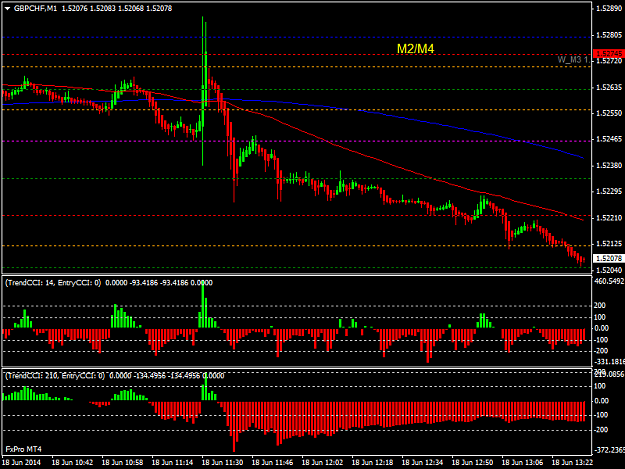
Task: Click the -100 level in TrendCCI 210 panel
Action: point(601,415)
